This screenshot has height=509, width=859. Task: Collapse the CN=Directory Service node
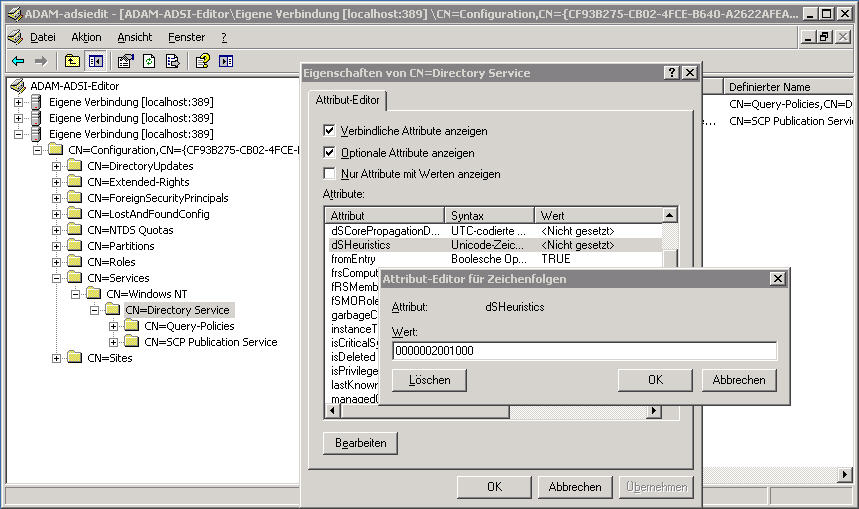click(94, 310)
